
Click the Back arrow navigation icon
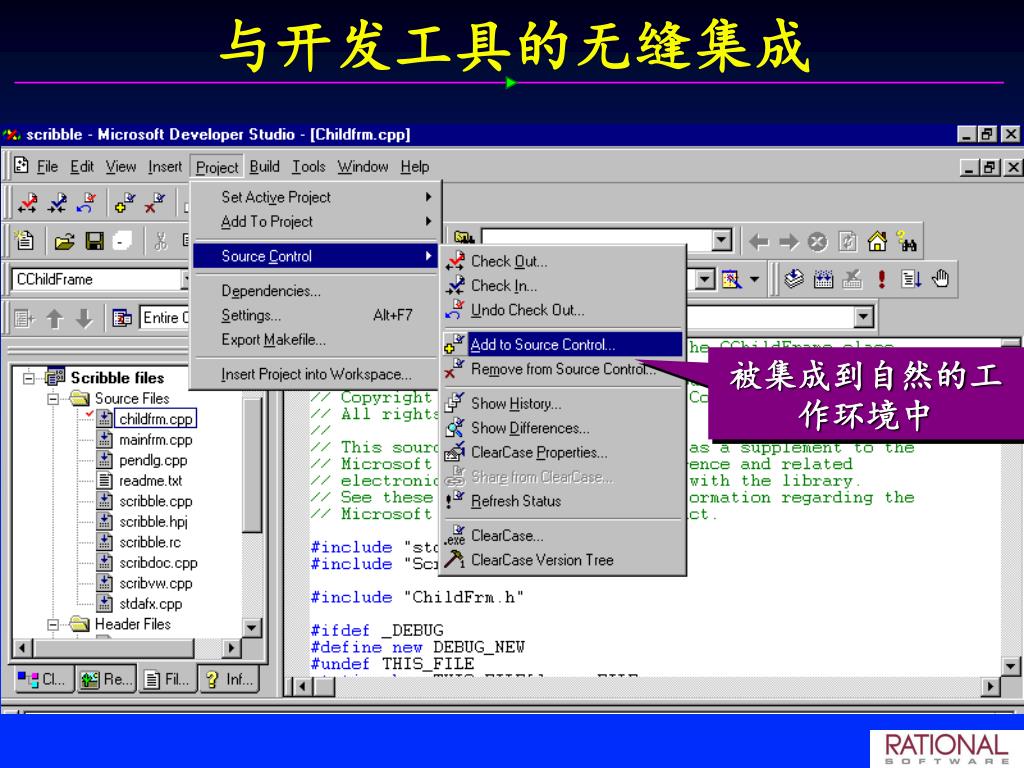pos(758,242)
